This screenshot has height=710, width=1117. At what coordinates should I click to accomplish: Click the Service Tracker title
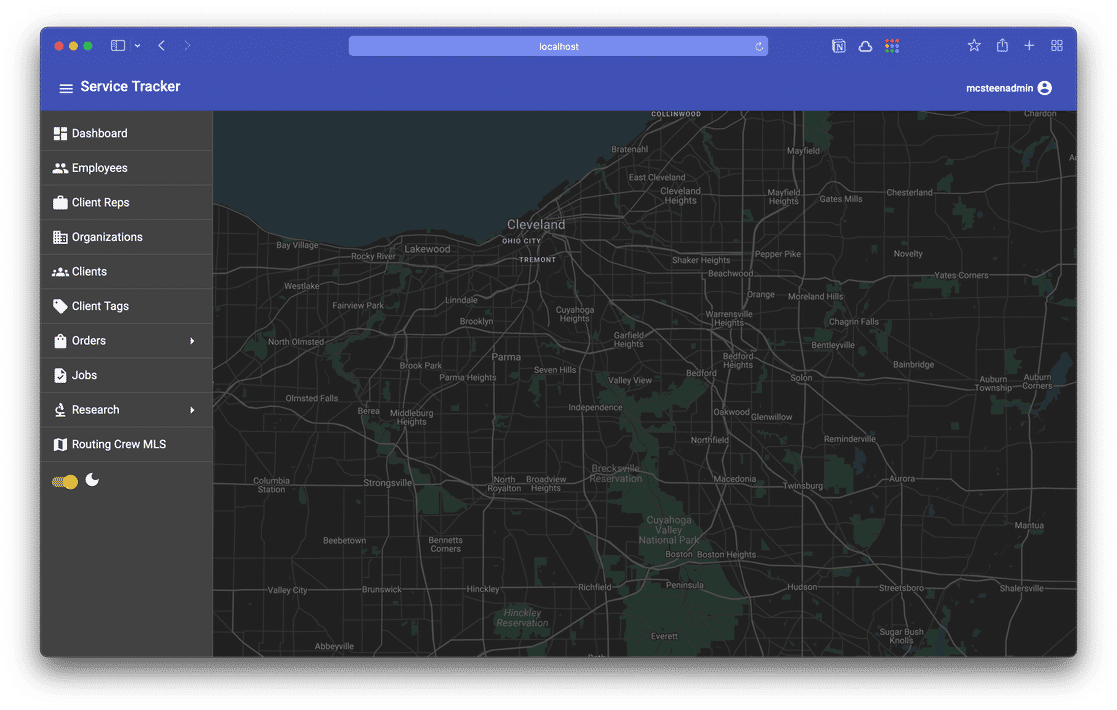pyautogui.click(x=130, y=87)
